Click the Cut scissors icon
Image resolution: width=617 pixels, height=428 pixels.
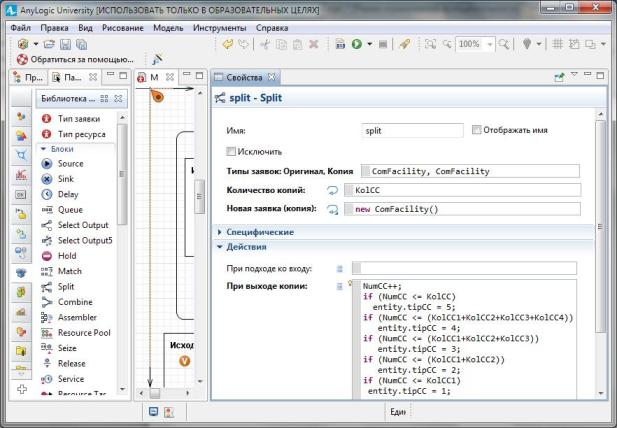[265, 44]
